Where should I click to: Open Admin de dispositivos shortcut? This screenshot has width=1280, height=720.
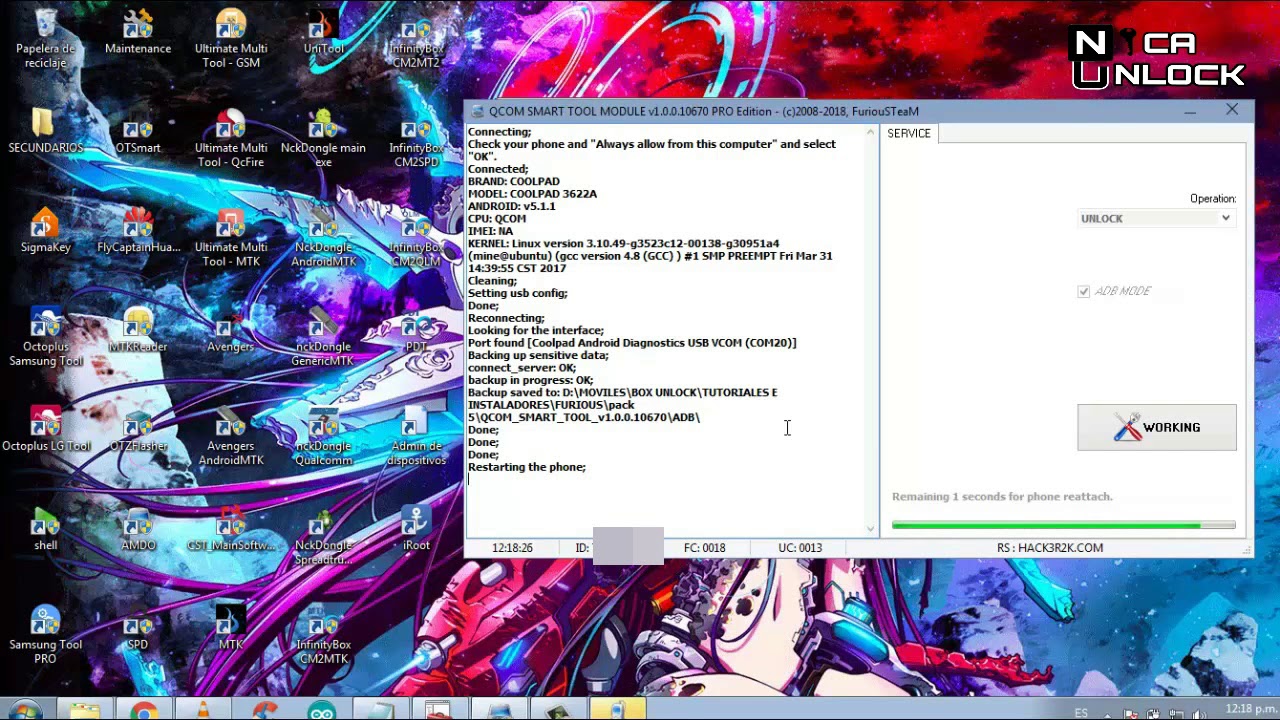point(416,435)
